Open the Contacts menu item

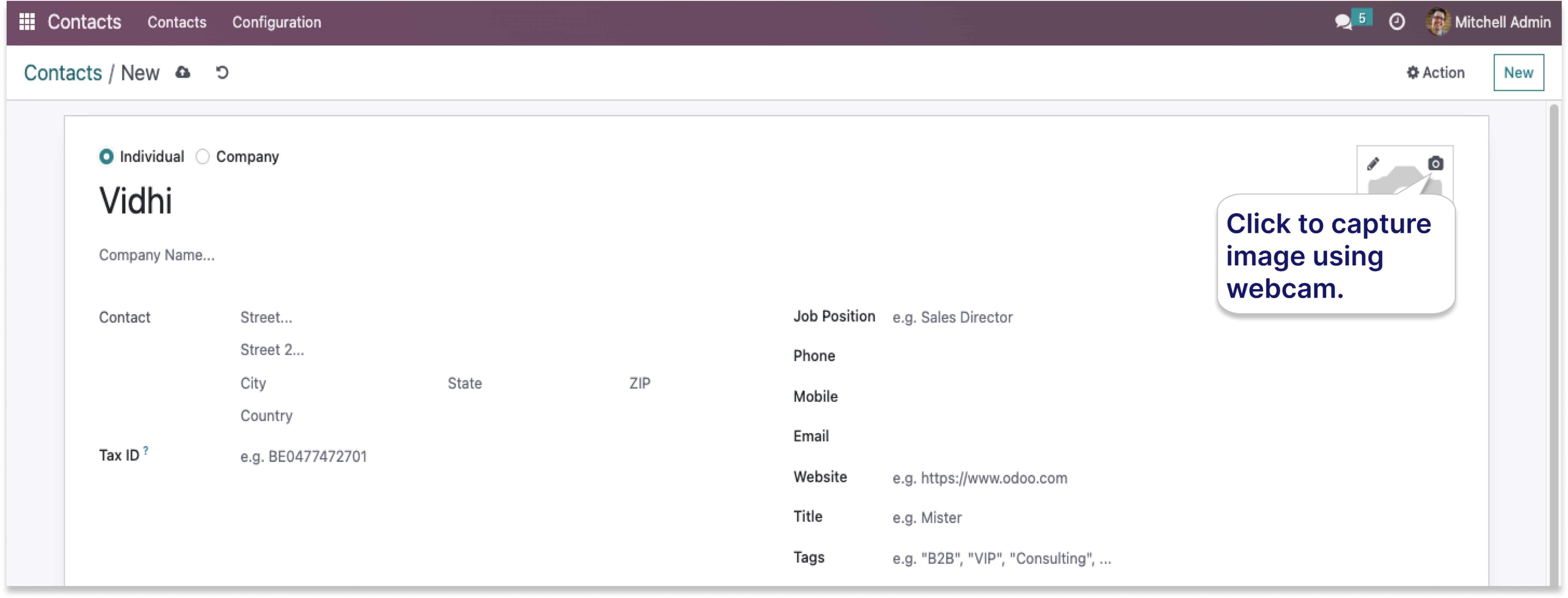(x=177, y=22)
